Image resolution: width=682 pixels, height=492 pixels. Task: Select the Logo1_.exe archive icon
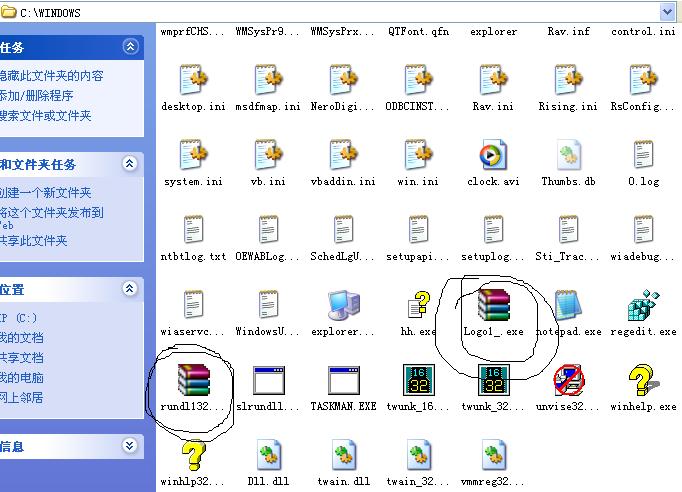coord(493,304)
